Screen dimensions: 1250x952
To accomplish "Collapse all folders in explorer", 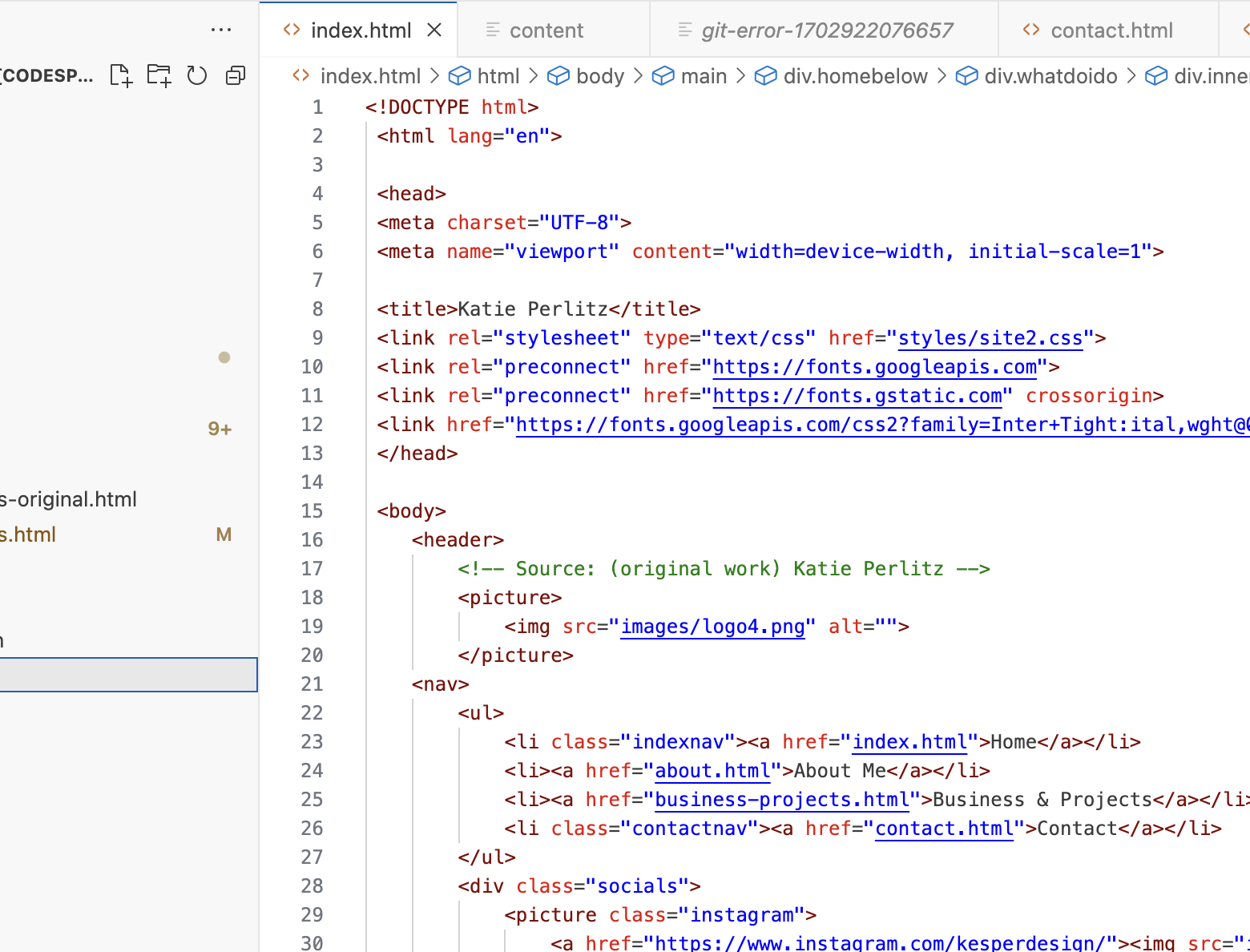I will pyautogui.click(x=236, y=75).
